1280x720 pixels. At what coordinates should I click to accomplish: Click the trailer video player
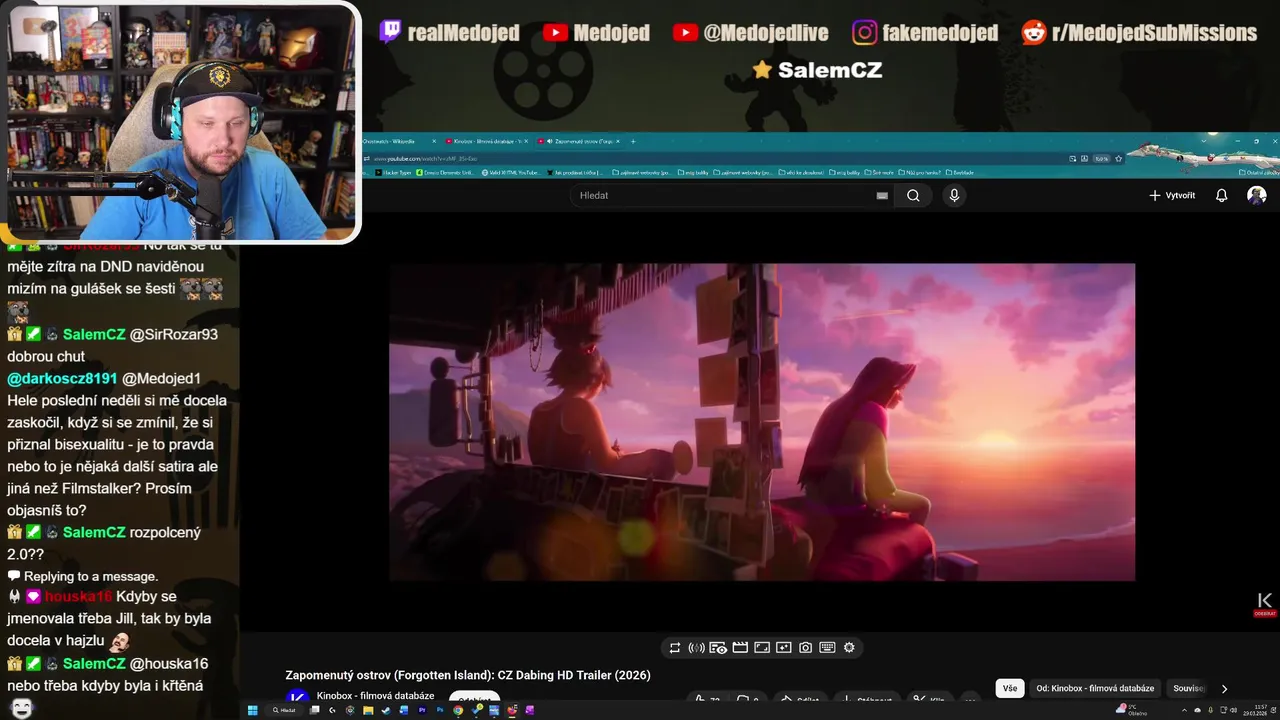[x=762, y=422]
